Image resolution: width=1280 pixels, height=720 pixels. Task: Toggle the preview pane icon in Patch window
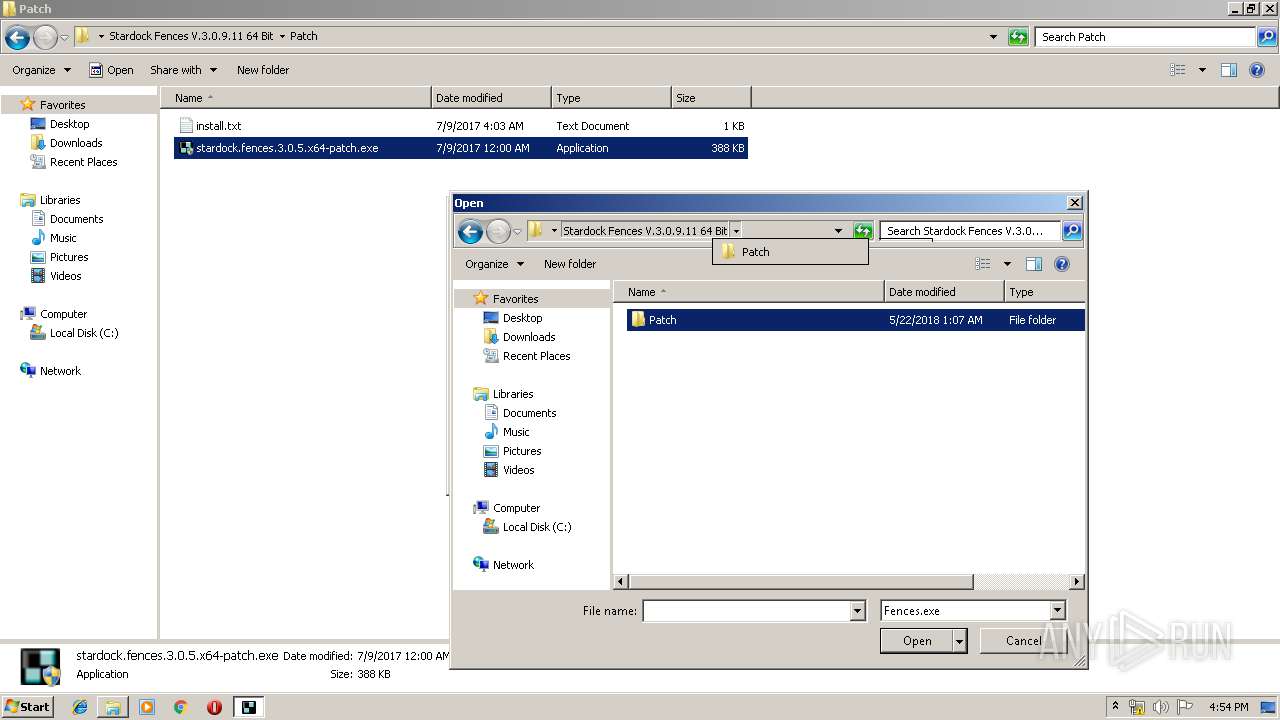click(1229, 70)
